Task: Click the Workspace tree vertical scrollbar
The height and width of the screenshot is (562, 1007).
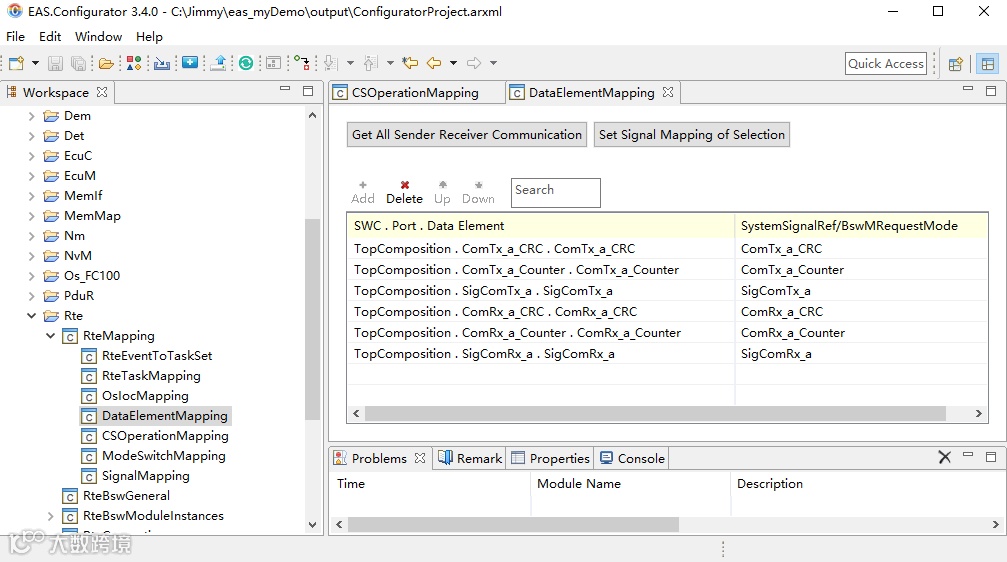Action: tap(312, 319)
